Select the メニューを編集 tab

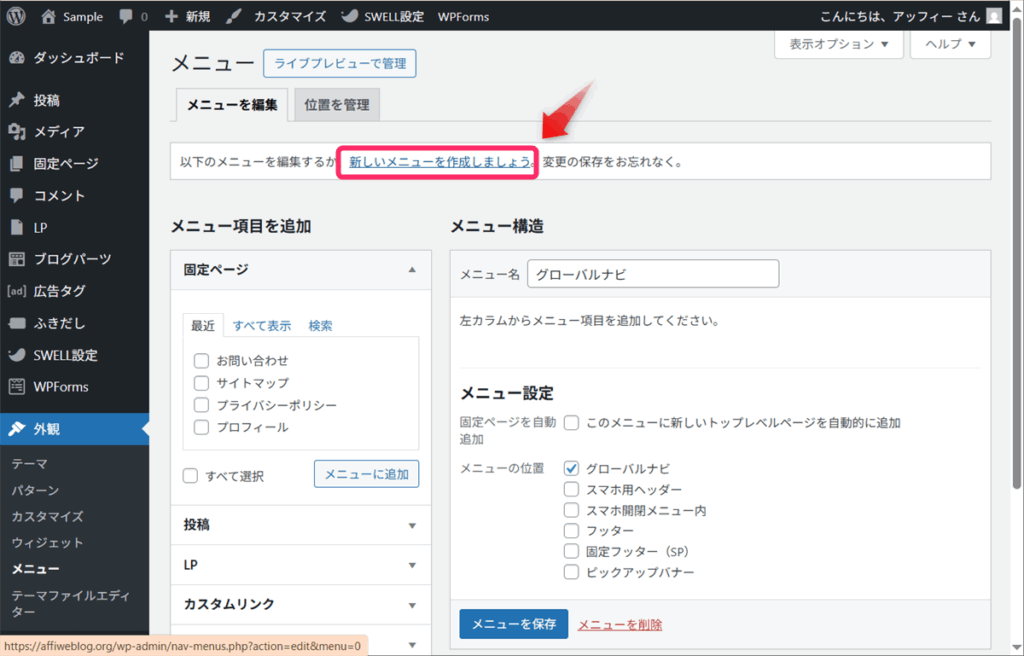point(232,105)
